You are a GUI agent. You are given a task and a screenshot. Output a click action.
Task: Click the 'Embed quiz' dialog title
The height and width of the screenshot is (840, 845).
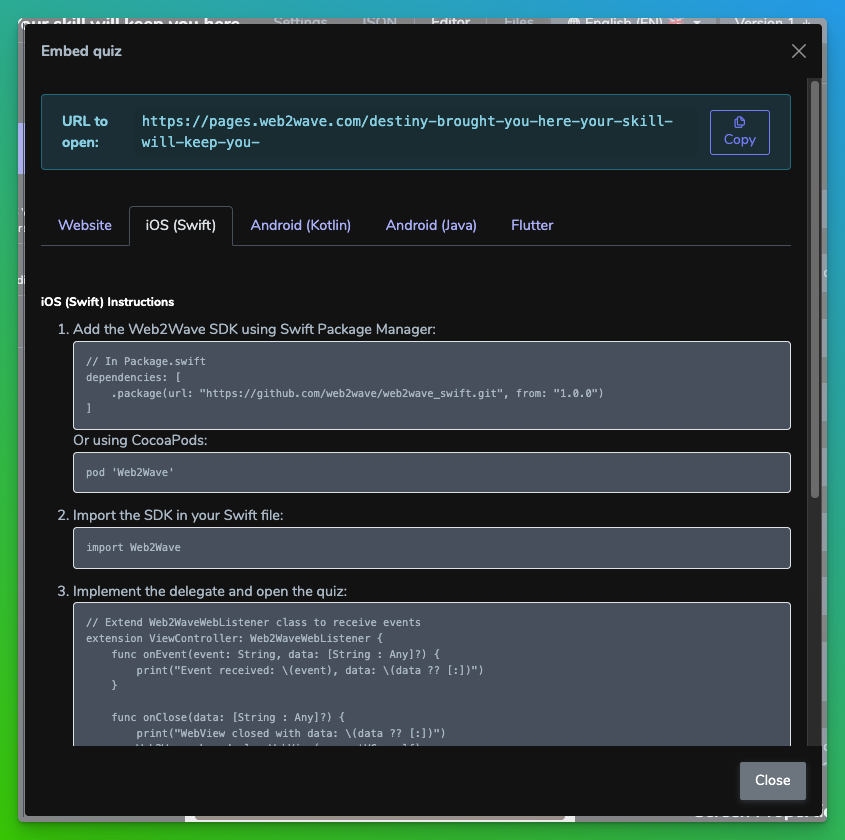[81, 51]
